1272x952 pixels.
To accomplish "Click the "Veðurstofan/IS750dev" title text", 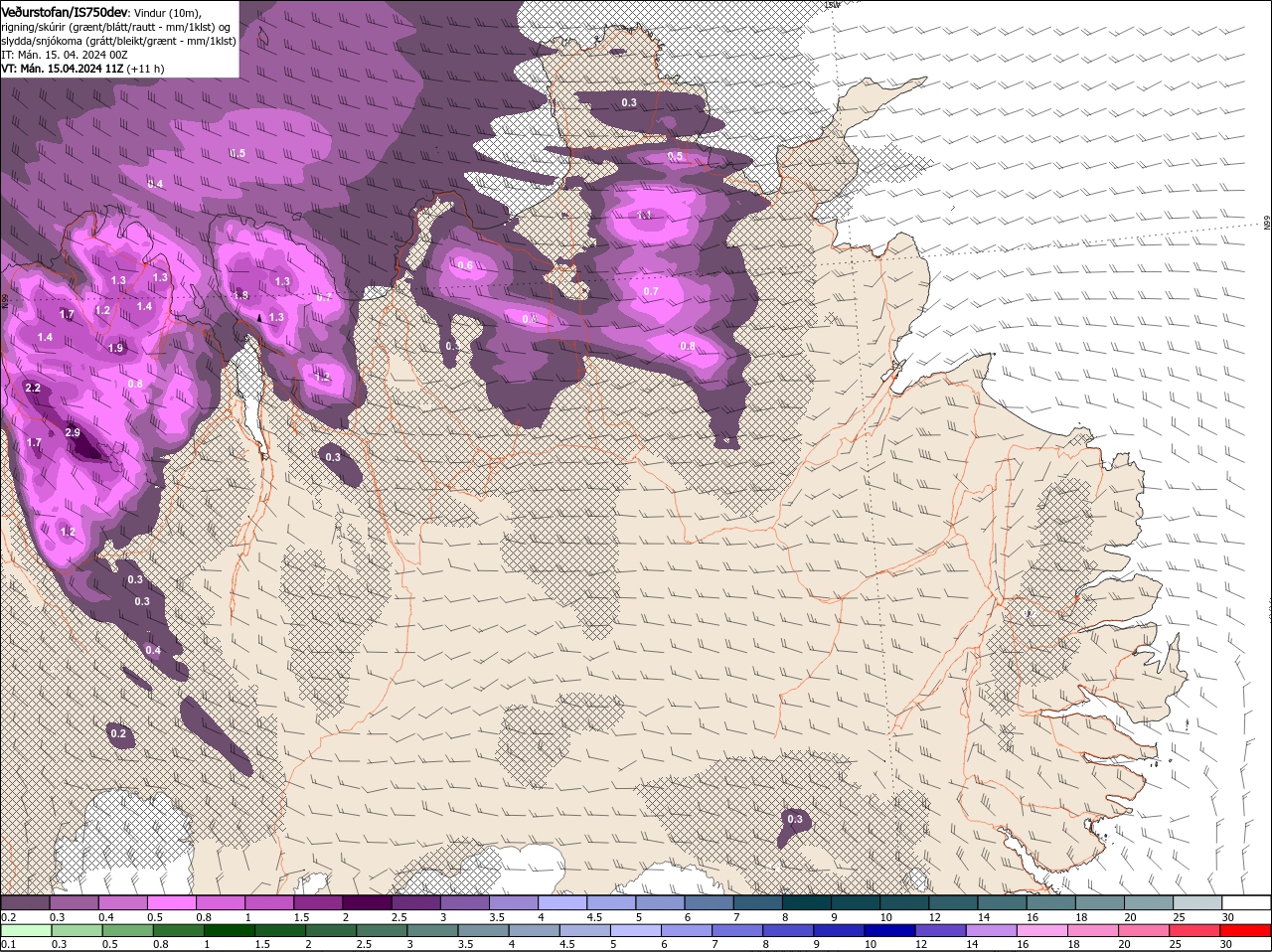I will tap(65, 11).
